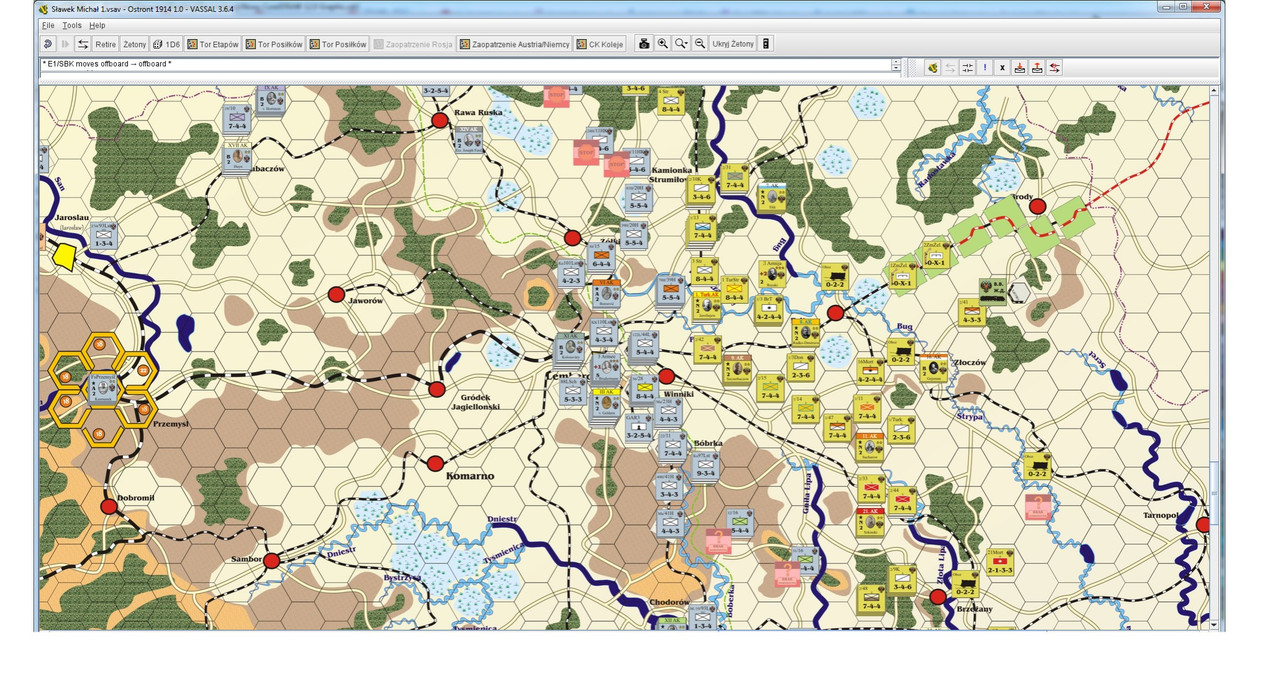Open the zoom level select dropdown
1280x700 pixels.
(x=682, y=44)
